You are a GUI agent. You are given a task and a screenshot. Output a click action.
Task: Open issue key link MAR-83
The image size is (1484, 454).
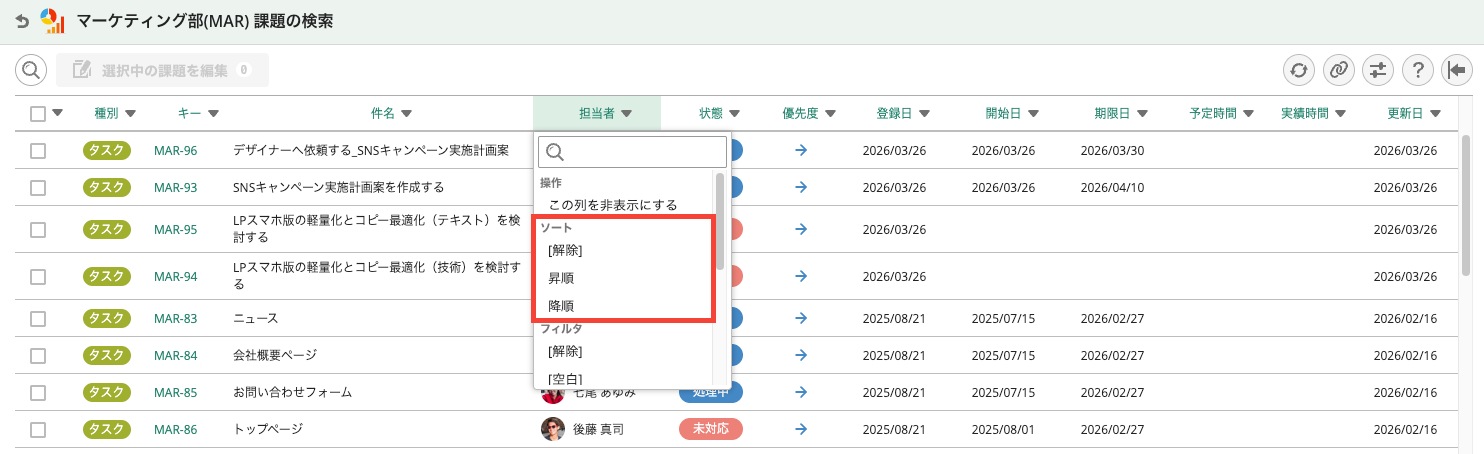176,318
